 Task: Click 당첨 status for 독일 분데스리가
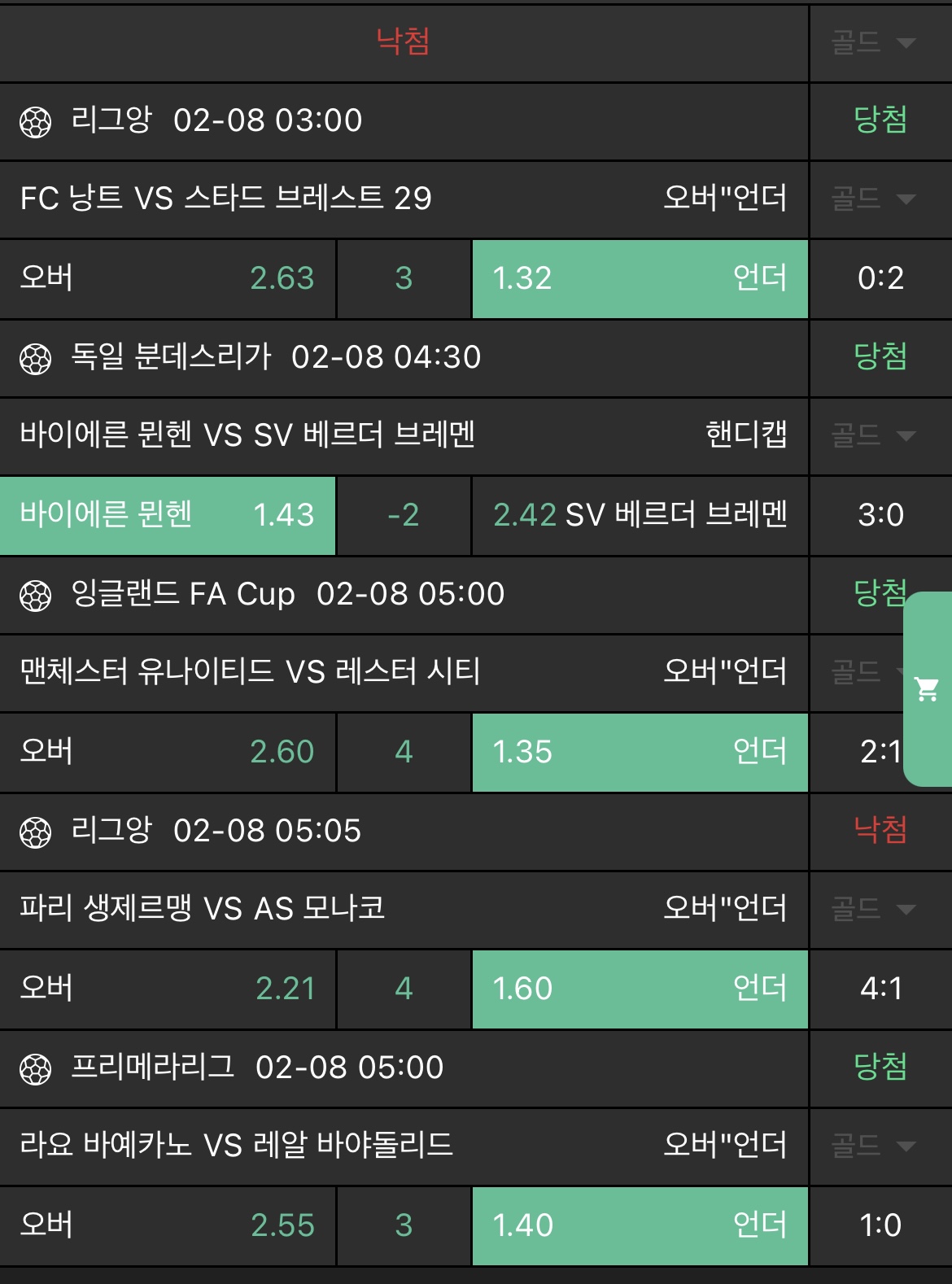pos(880,356)
